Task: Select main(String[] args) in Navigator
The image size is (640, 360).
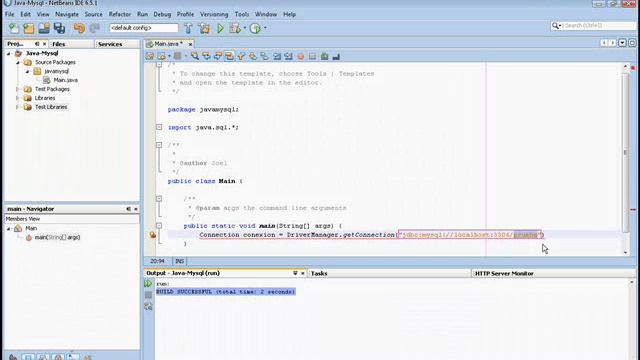Action: tap(57, 238)
